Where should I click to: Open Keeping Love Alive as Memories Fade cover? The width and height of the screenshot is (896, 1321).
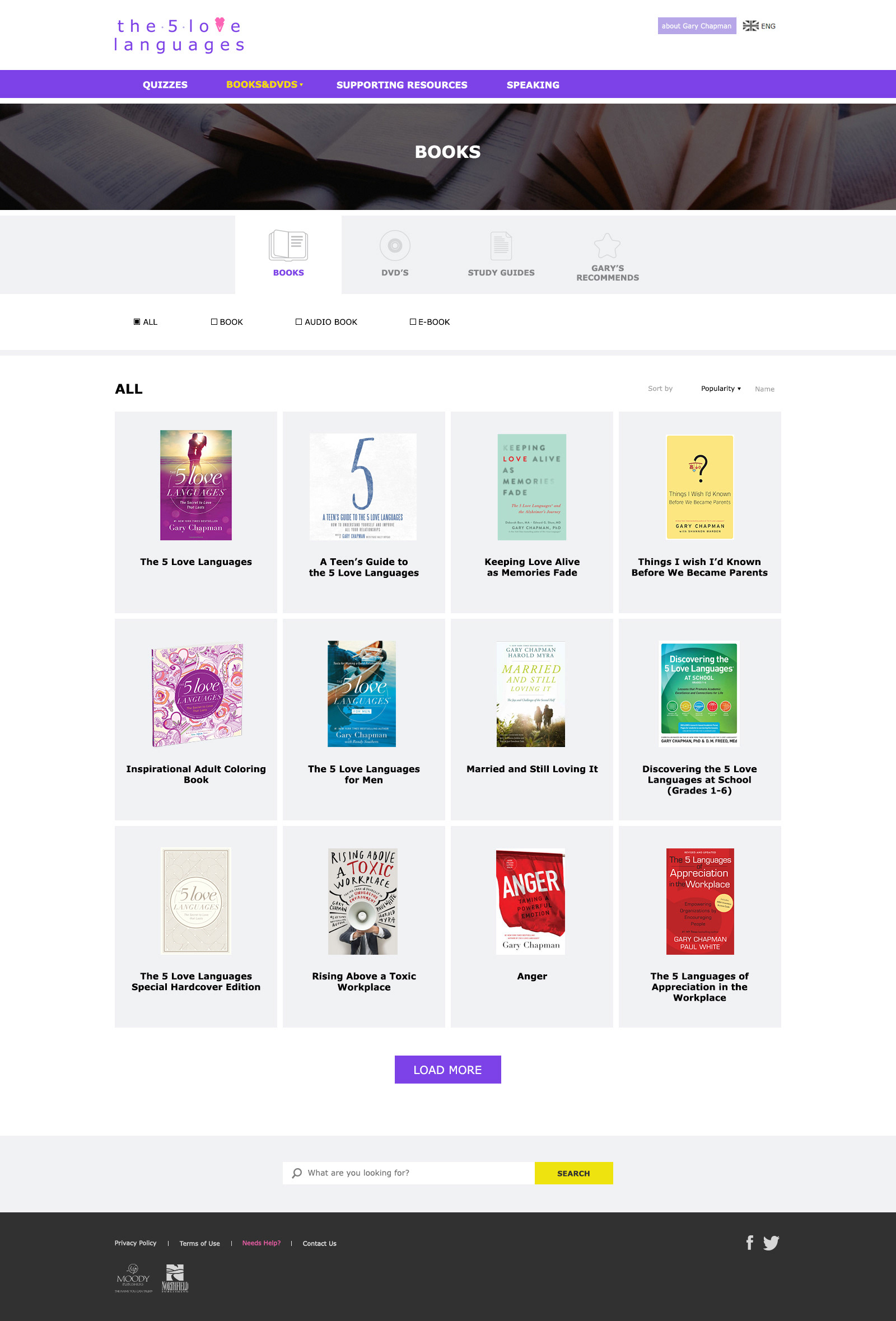pos(531,487)
